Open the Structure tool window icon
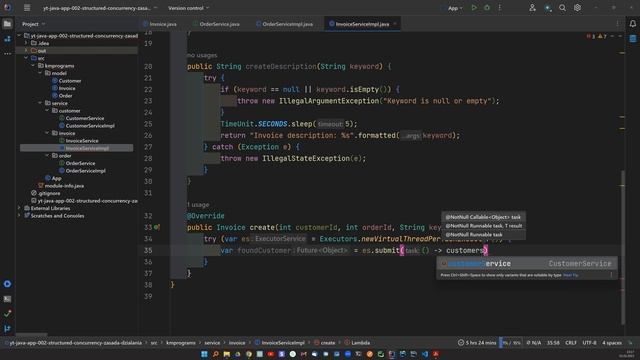640x360 pixels. click(x=7, y=39)
